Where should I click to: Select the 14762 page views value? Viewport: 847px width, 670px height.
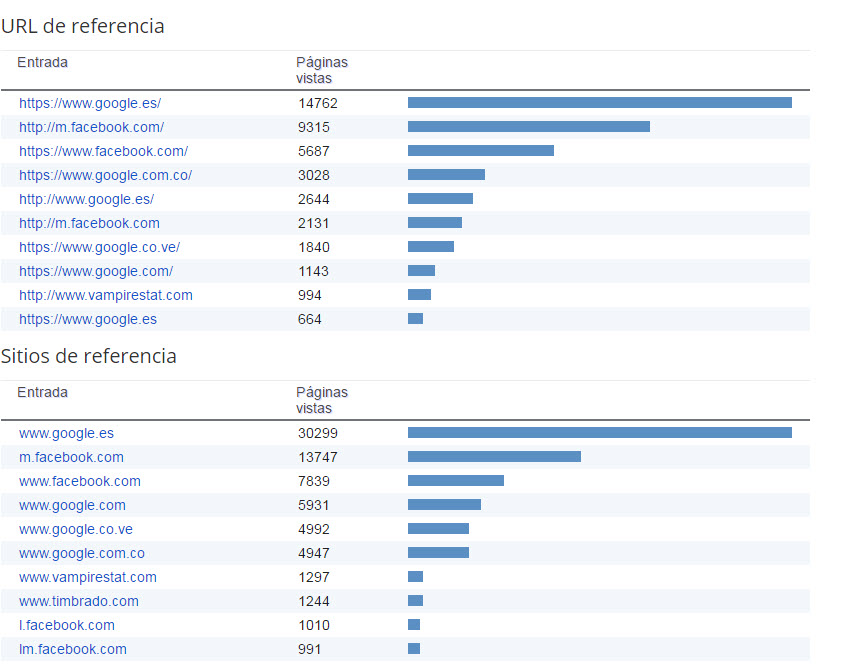(318, 103)
